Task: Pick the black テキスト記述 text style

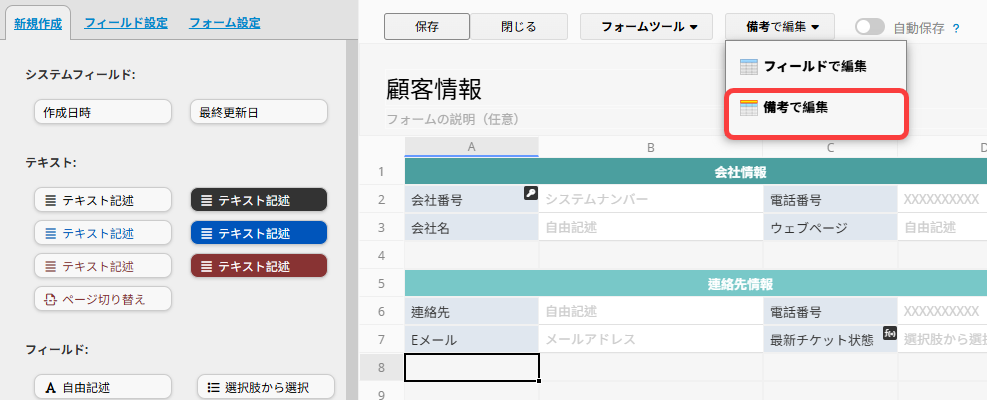Action: click(x=259, y=200)
